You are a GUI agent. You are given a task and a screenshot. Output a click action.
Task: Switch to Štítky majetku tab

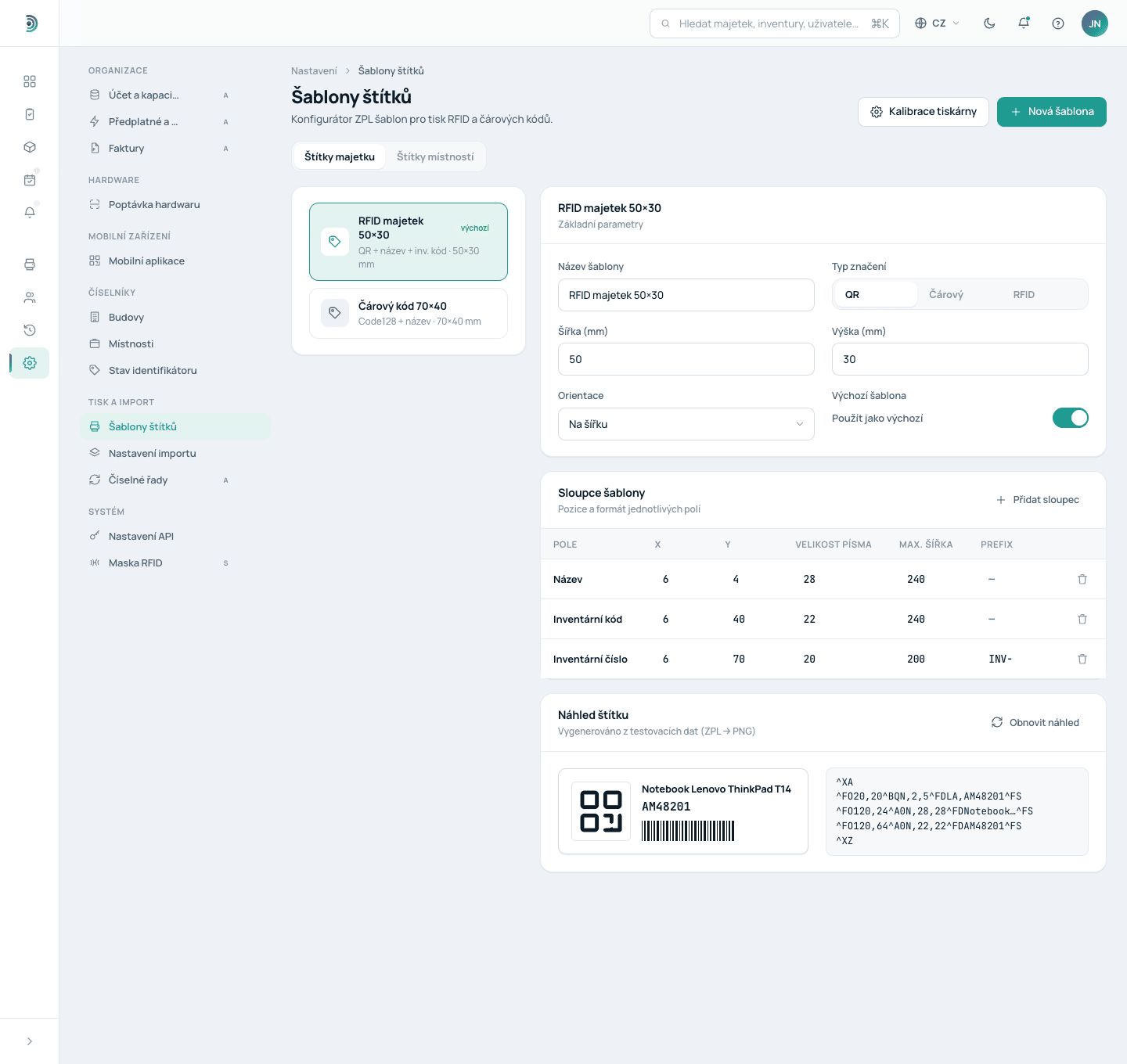coord(340,156)
